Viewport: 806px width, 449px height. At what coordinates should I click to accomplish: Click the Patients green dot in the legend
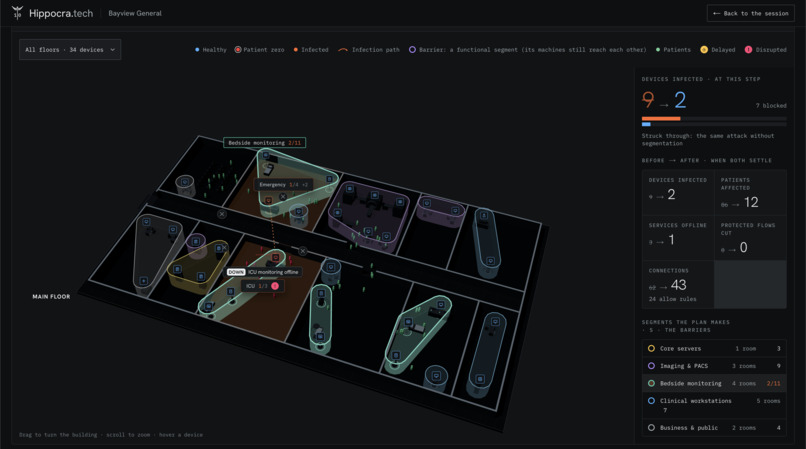point(658,50)
